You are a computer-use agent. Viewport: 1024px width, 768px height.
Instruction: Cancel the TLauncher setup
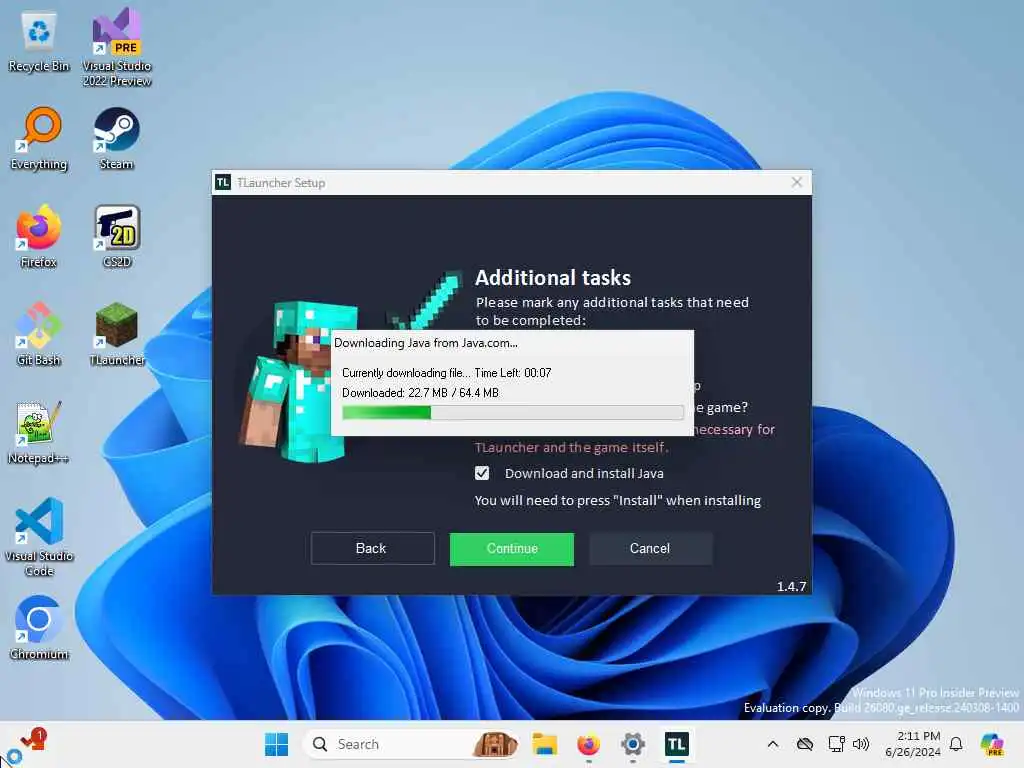650,548
